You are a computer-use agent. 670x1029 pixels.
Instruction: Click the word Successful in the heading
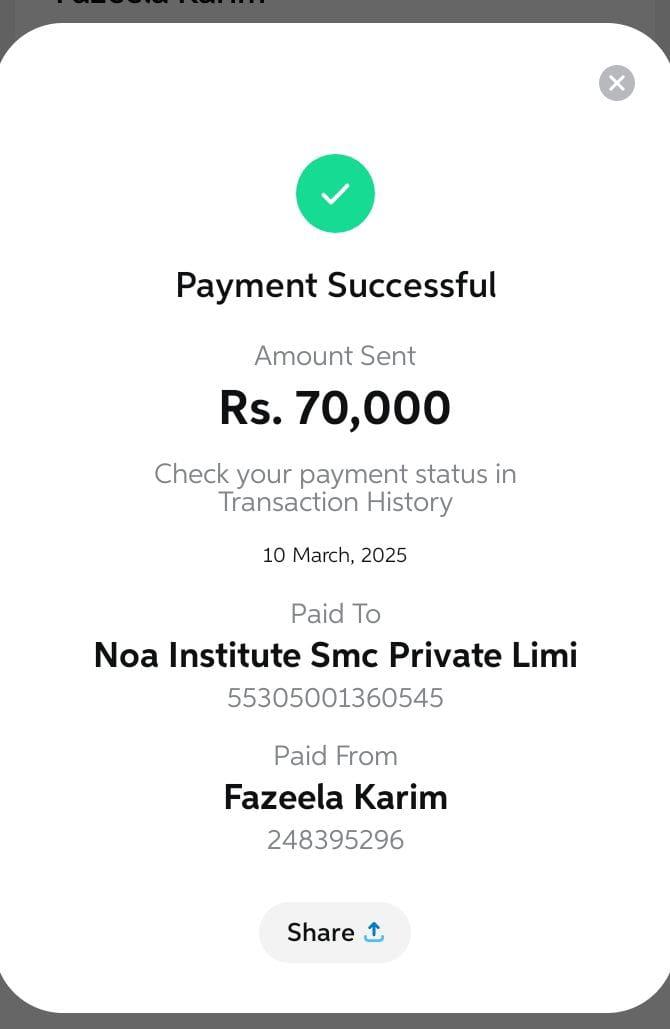[412, 285]
